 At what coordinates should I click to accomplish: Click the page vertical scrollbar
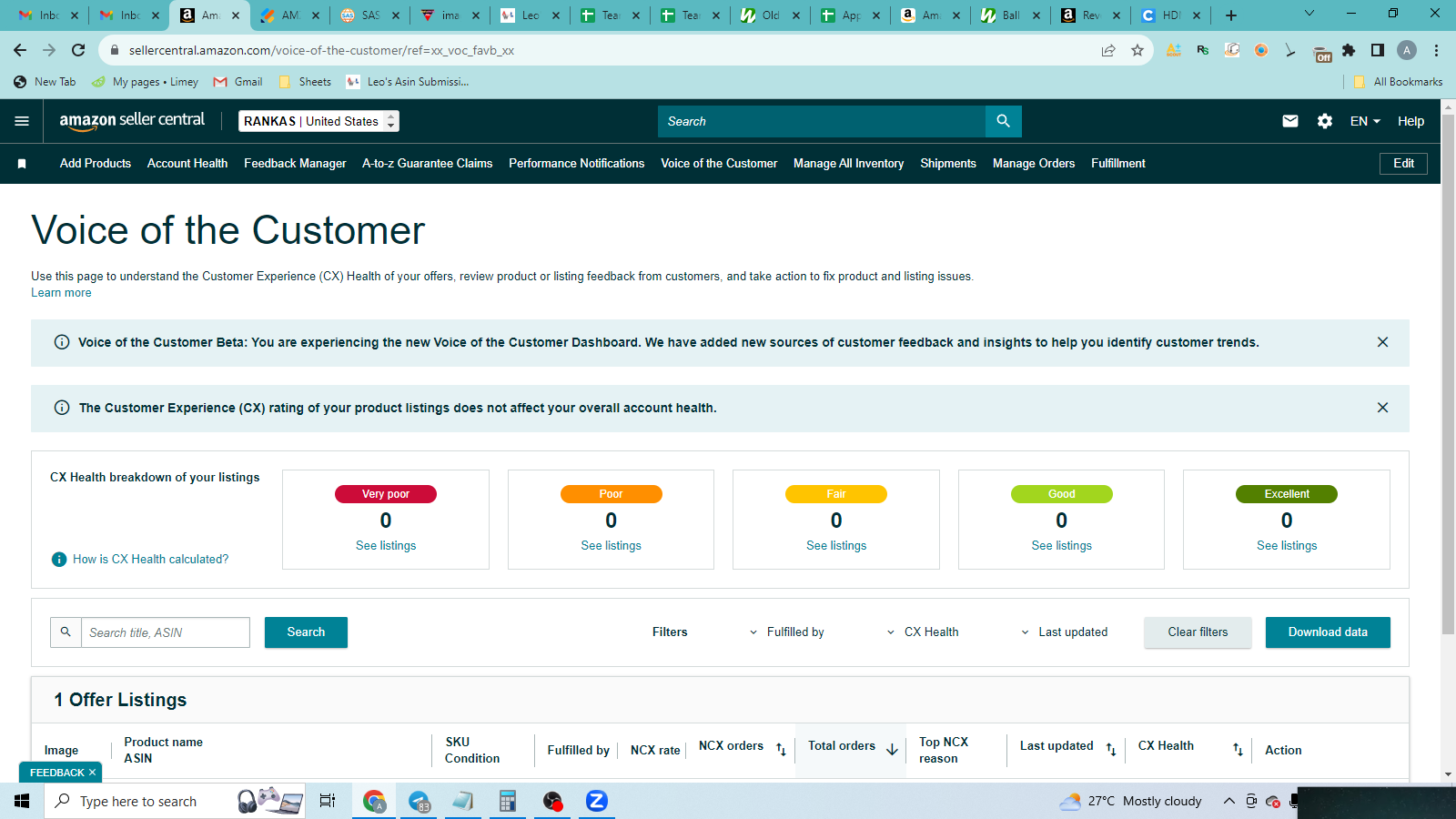(x=1448, y=373)
